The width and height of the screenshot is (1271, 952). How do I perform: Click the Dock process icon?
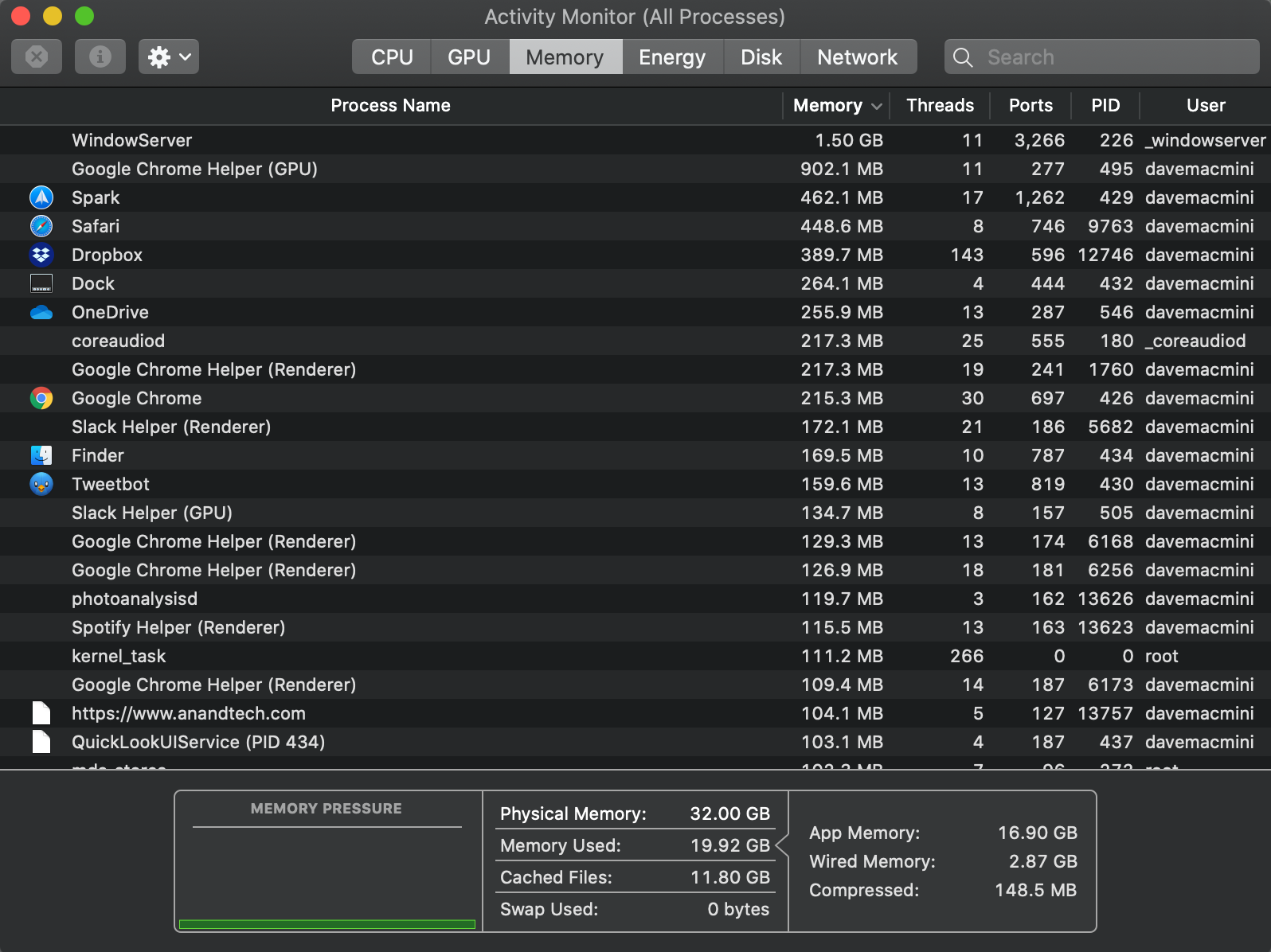(41, 283)
